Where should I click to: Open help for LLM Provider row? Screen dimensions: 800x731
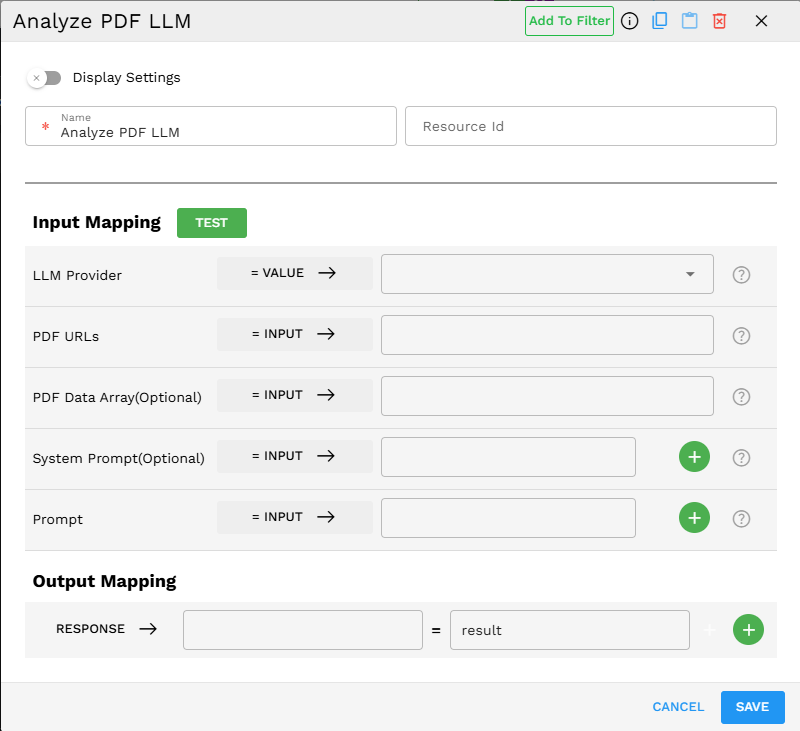(x=741, y=275)
